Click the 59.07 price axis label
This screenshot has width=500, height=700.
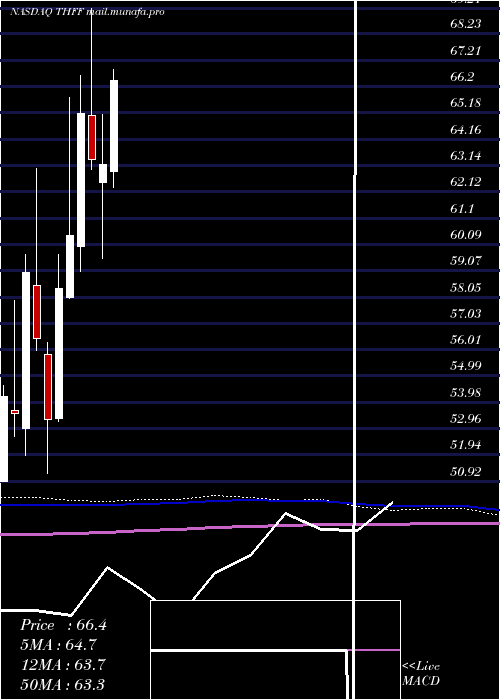466,260
